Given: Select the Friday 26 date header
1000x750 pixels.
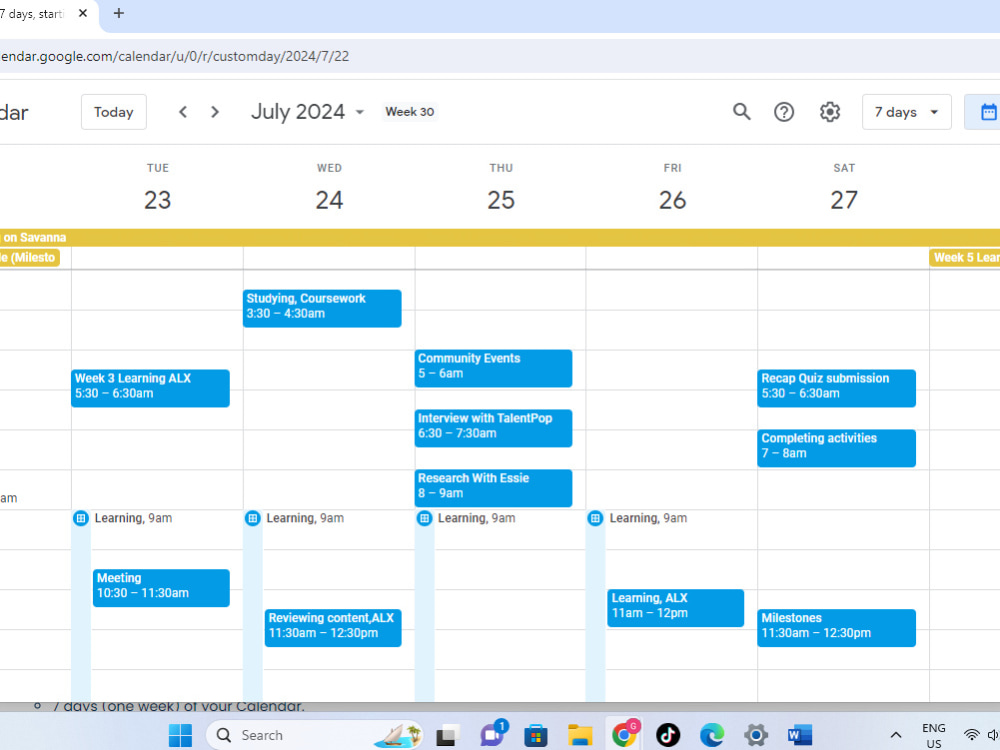Looking at the screenshot, I should point(672,200).
